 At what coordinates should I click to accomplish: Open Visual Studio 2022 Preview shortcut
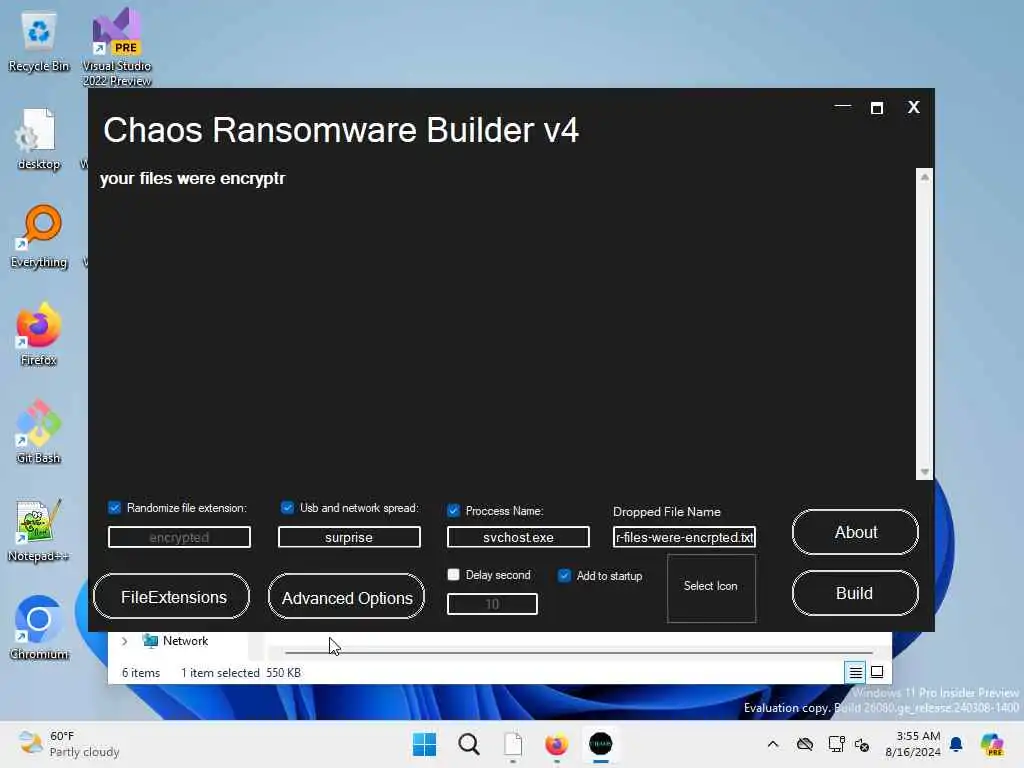117,46
